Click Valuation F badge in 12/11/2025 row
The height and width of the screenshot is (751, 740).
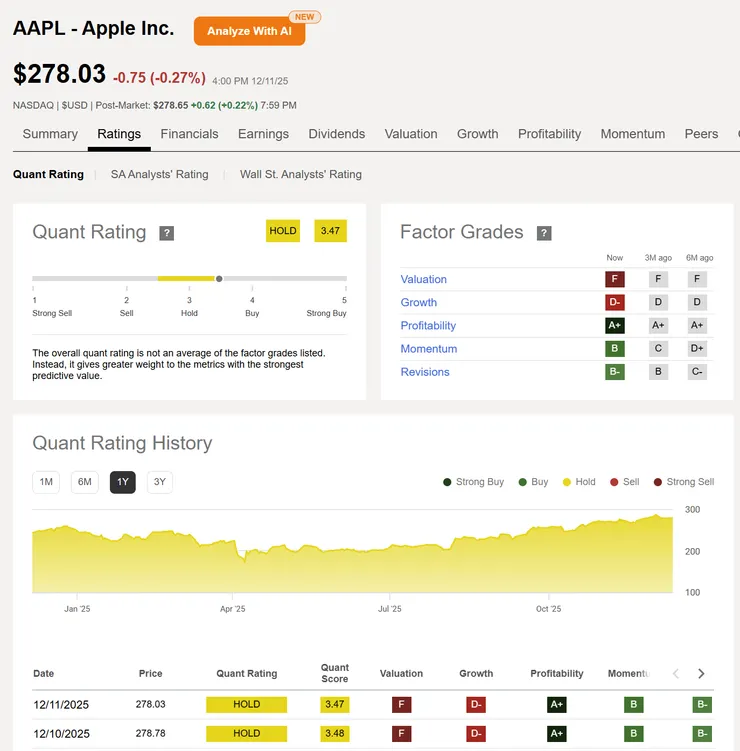pyautogui.click(x=401, y=705)
